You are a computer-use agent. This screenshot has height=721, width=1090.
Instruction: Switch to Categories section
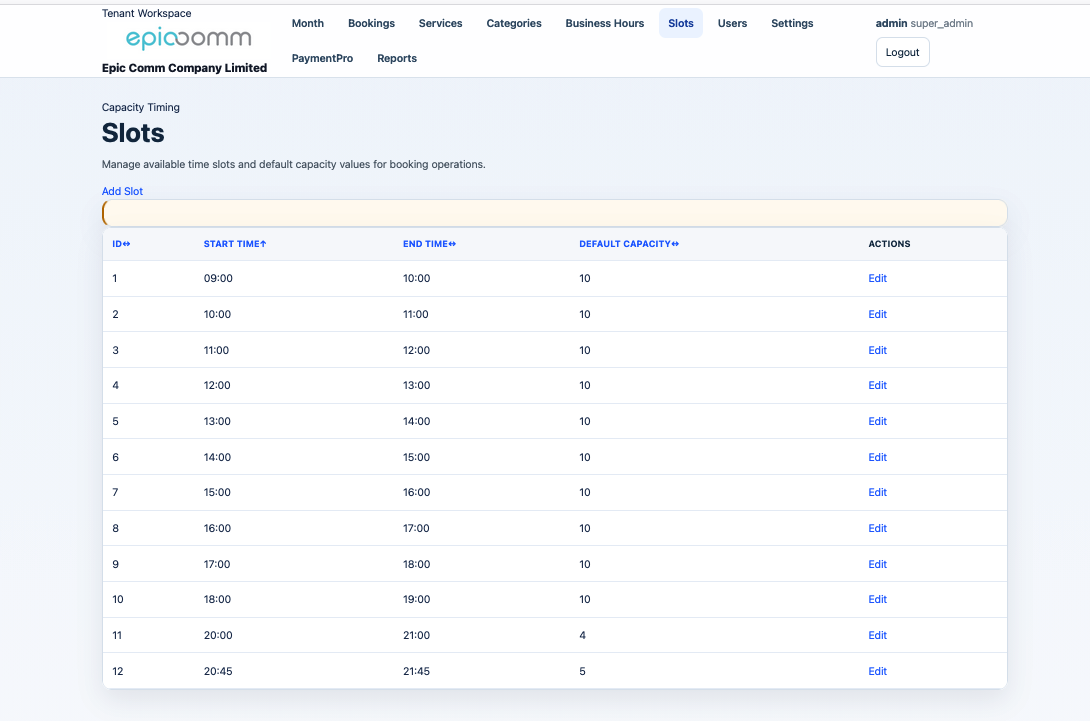tap(514, 23)
